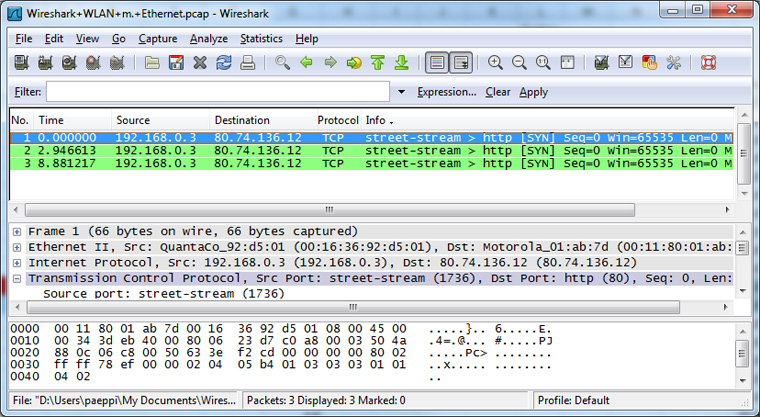760x417 pixels.
Task: Go forward in packet history arrow
Action: pos(330,63)
